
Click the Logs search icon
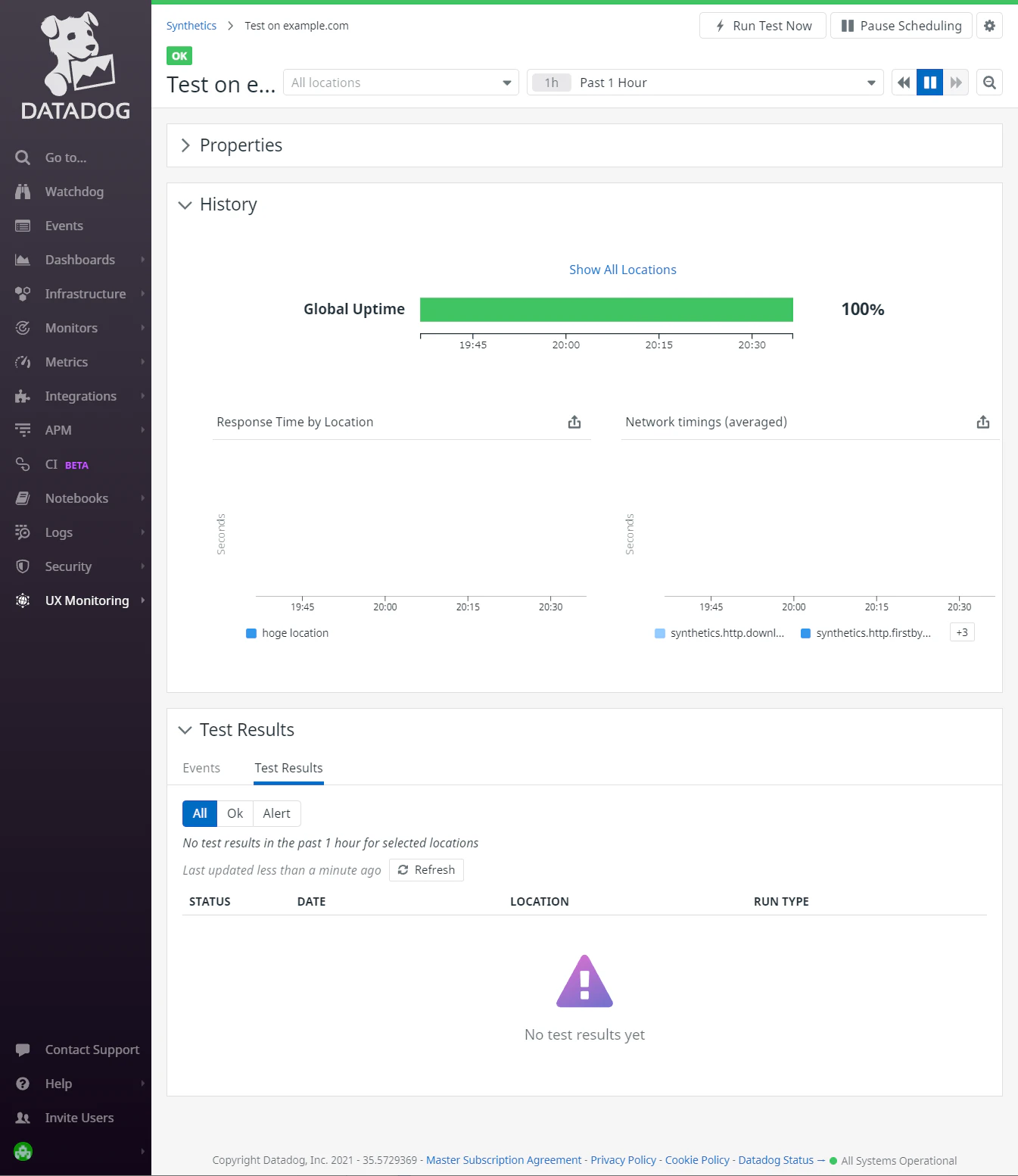coord(23,532)
